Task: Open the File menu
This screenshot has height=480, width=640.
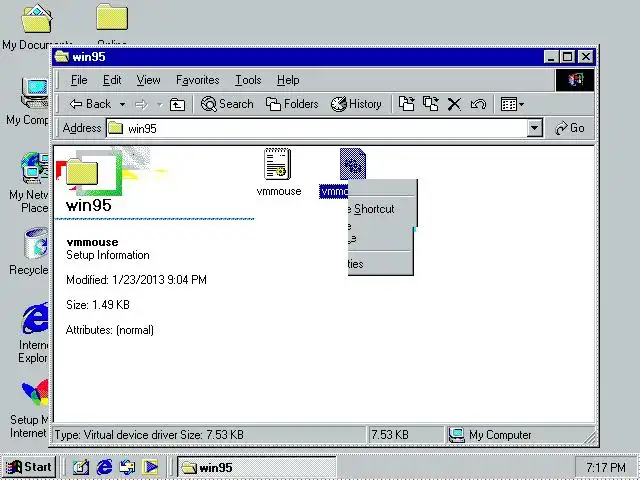Action: [x=79, y=80]
